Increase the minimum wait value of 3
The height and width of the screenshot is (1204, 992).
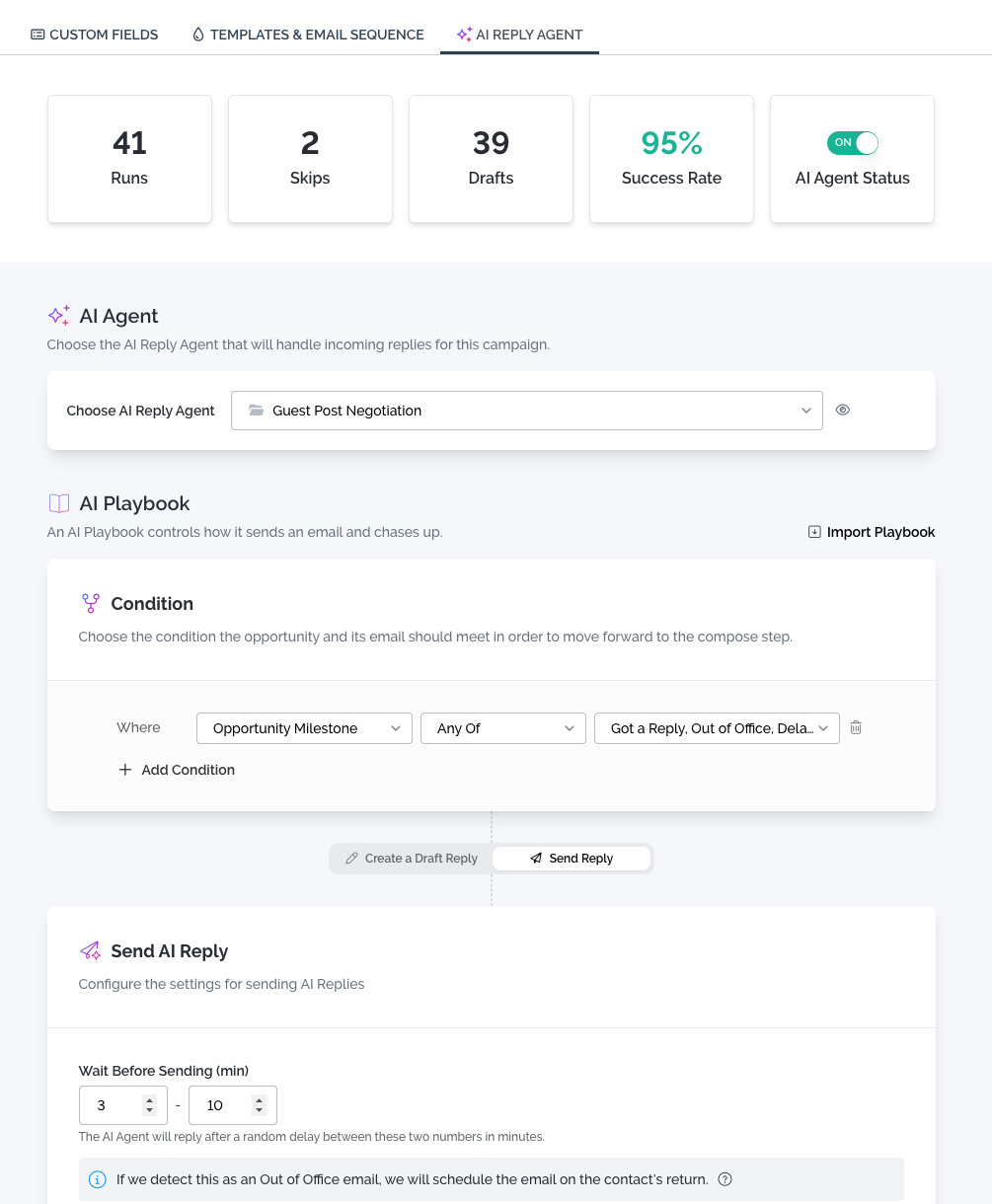coord(149,1100)
